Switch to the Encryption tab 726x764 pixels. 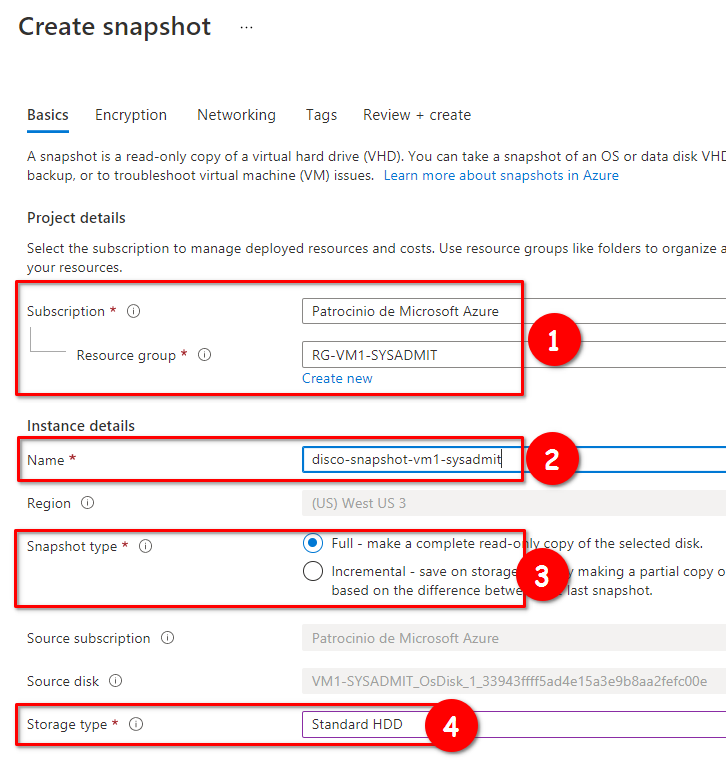pos(131,115)
